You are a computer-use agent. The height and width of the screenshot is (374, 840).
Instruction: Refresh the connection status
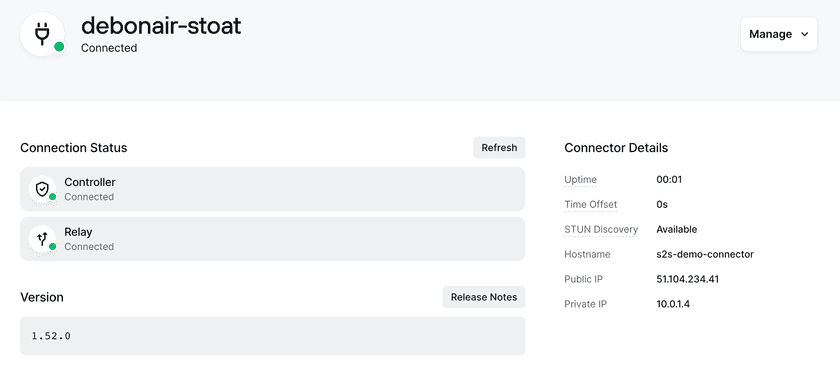pyautogui.click(x=499, y=148)
